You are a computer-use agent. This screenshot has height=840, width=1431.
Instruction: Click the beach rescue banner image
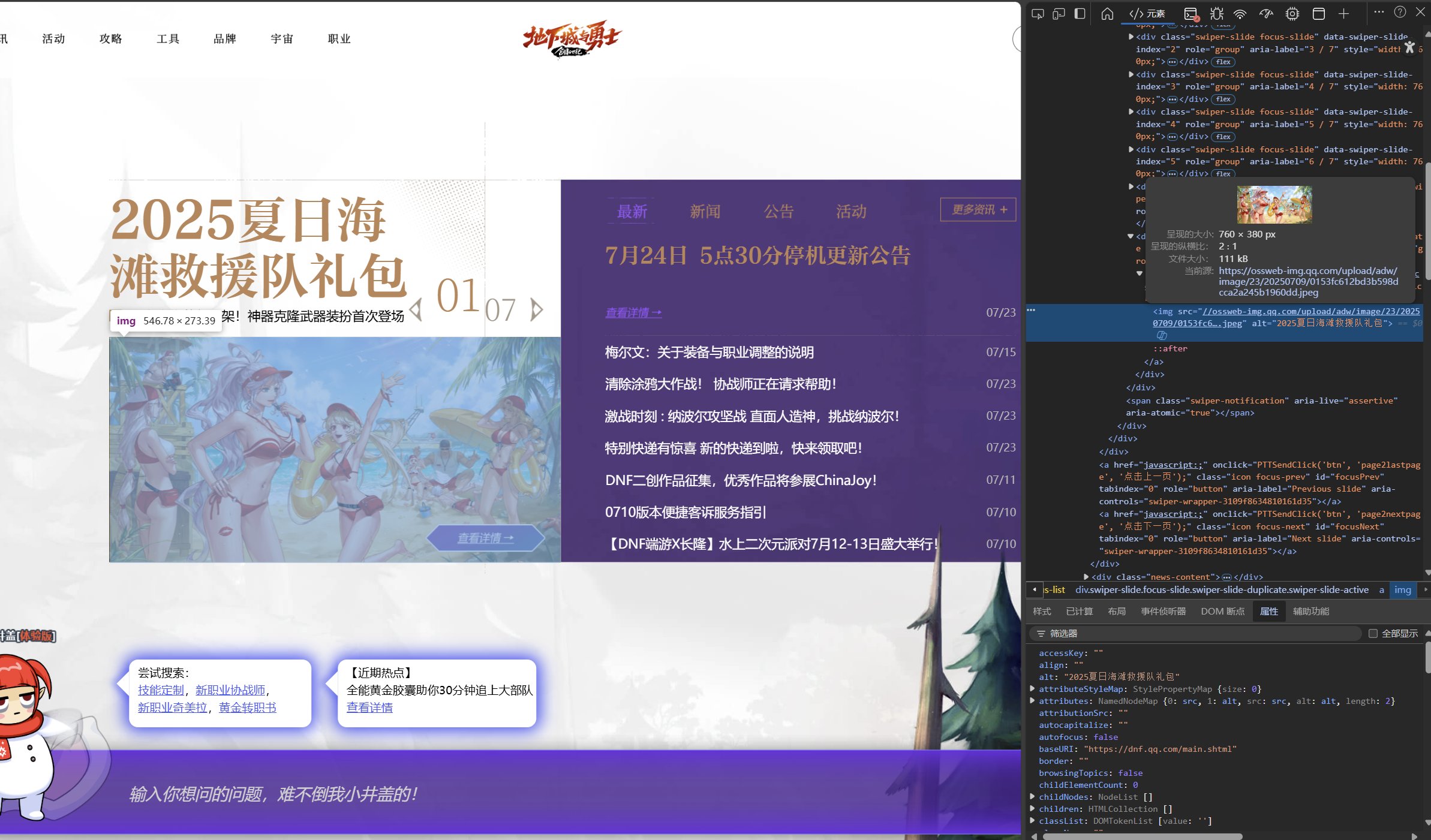pyautogui.click(x=335, y=449)
